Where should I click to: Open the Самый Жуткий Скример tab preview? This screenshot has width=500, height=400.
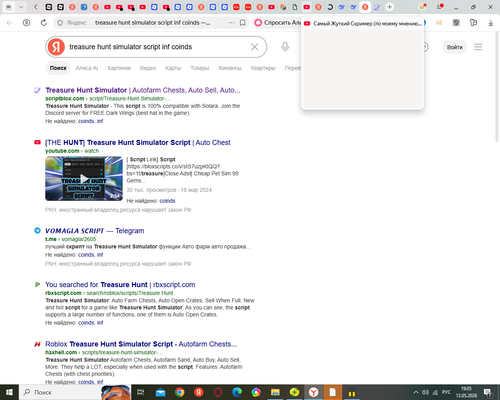pos(362,63)
